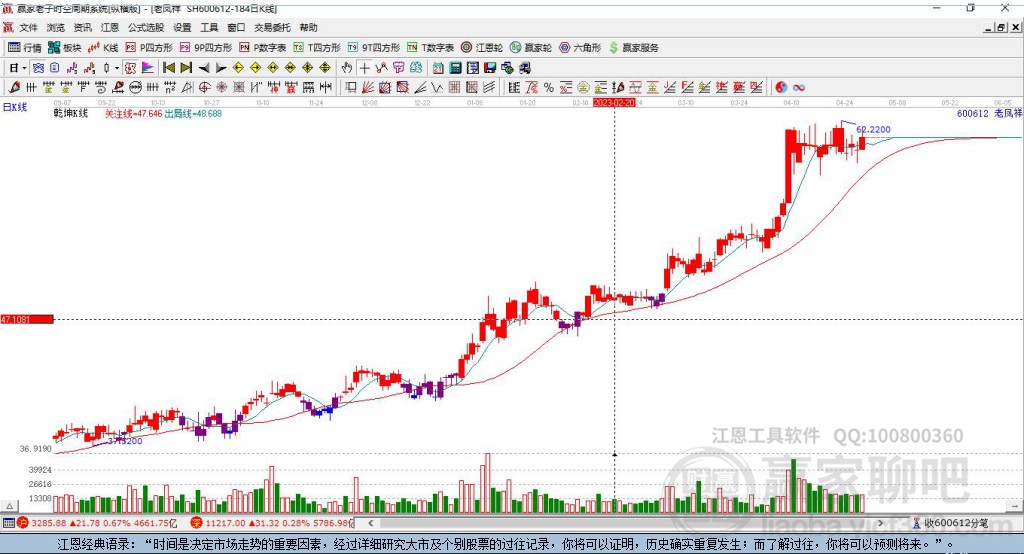Click the 沪 Shanghai index 3285.88 status

[97, 523]
